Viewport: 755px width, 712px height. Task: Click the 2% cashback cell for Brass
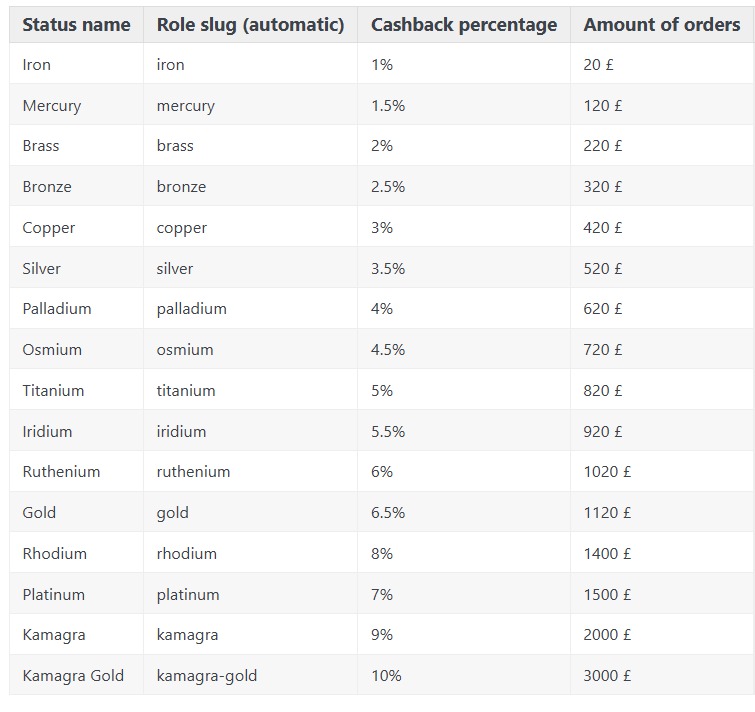point(382,146)
